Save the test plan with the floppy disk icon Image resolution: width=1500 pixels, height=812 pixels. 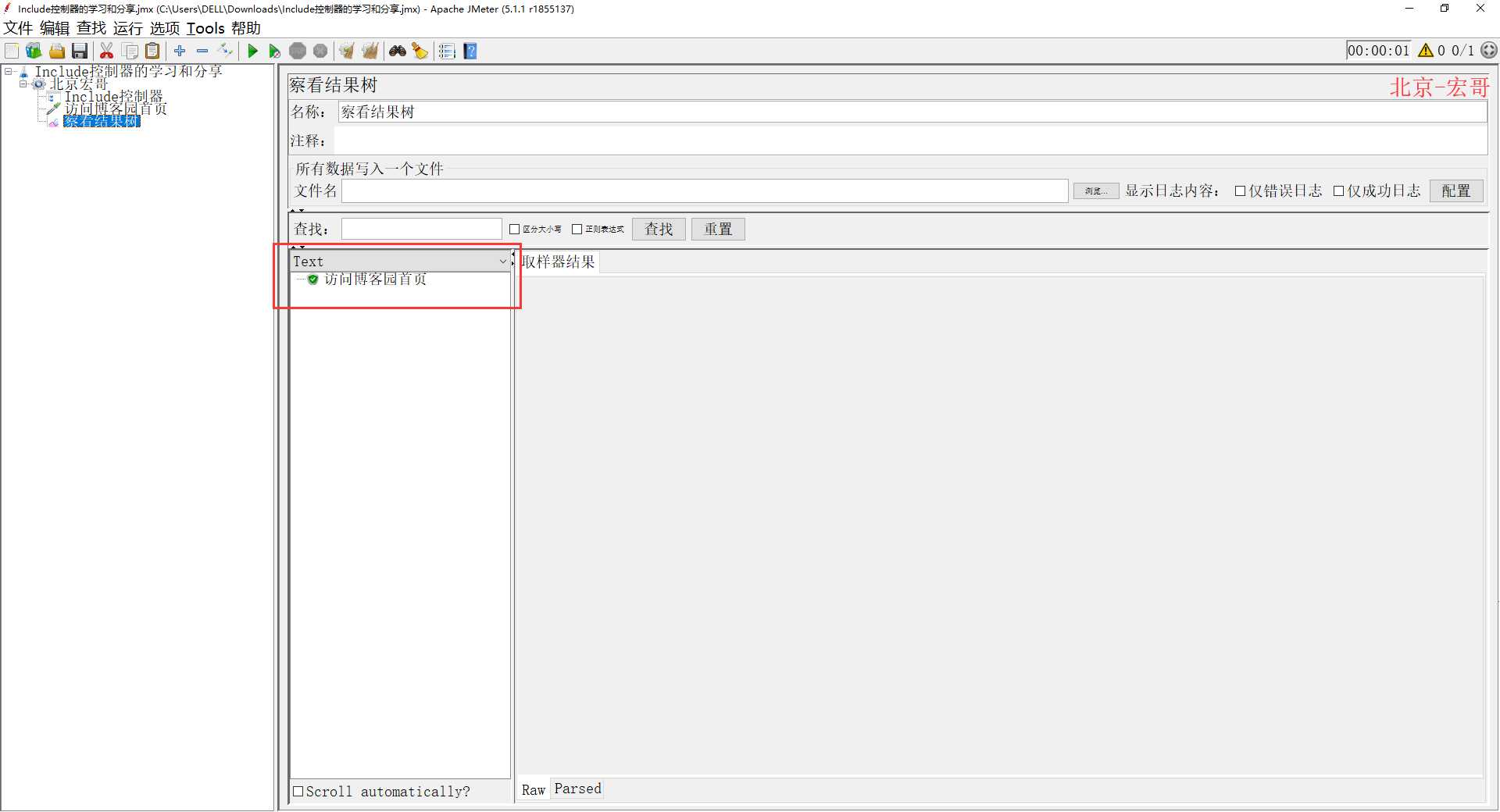point(80,51)
